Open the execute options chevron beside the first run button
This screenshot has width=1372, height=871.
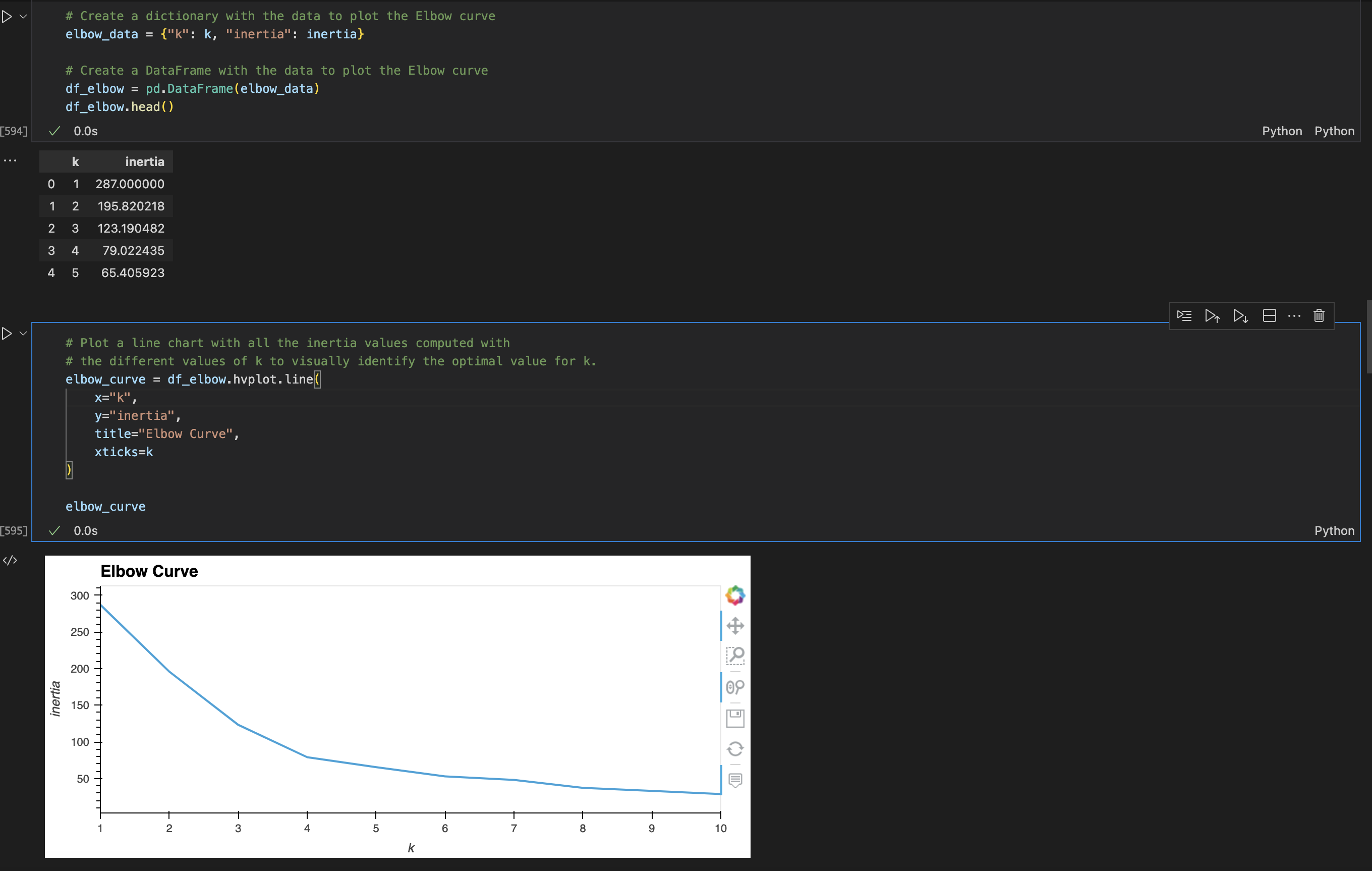pyautogui.click(x=23, y=17)
